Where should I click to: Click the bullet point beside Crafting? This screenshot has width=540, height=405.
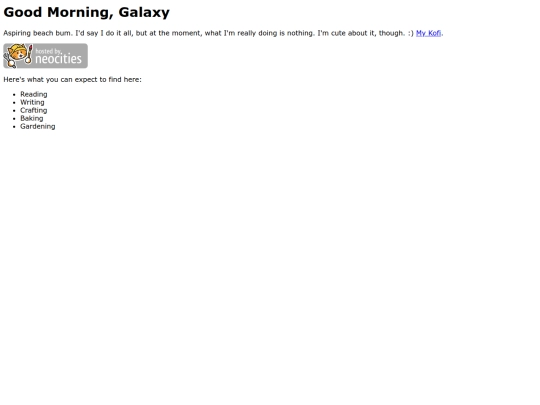click(x=14, y=111)
